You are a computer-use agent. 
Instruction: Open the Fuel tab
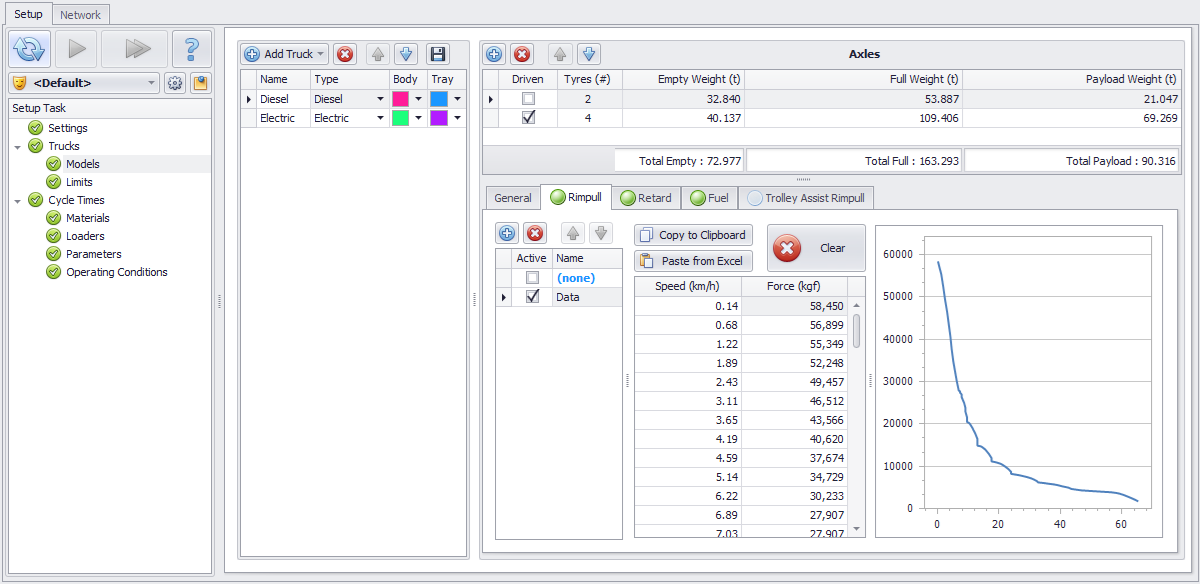tap(709, 198)
